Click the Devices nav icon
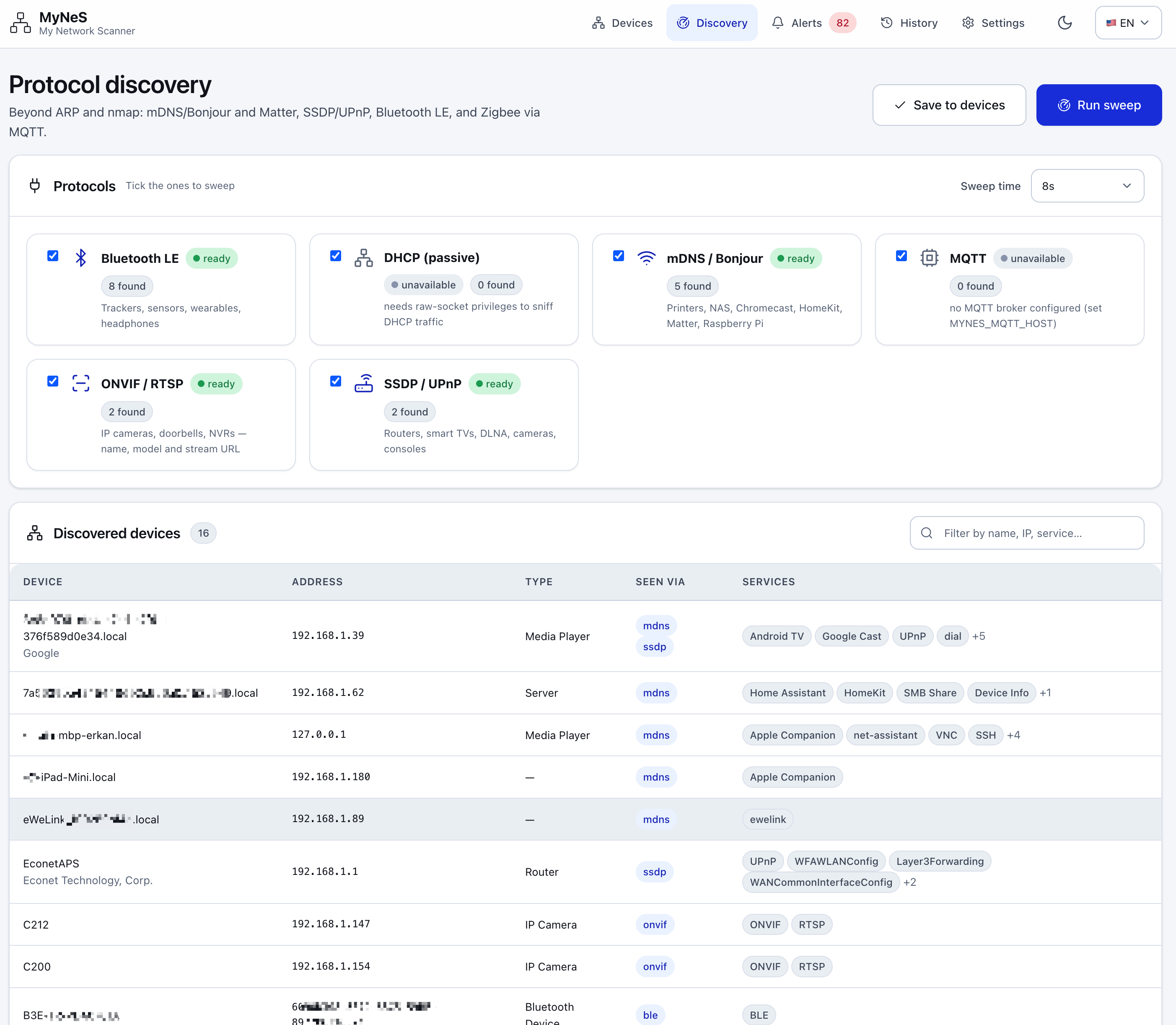The height and width of the screenshot is (1025, 1176). [x=598, y=23]
